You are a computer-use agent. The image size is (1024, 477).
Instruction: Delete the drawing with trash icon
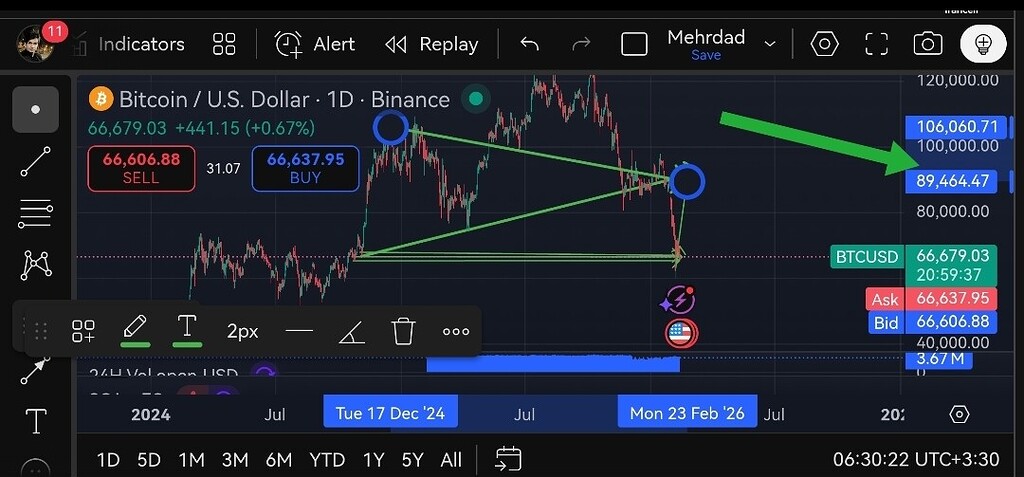(x=404, y=331)
